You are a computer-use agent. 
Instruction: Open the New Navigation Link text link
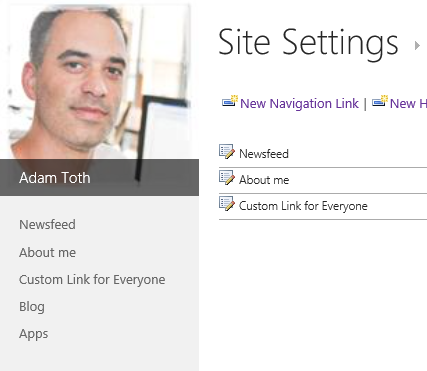point(299,103)
